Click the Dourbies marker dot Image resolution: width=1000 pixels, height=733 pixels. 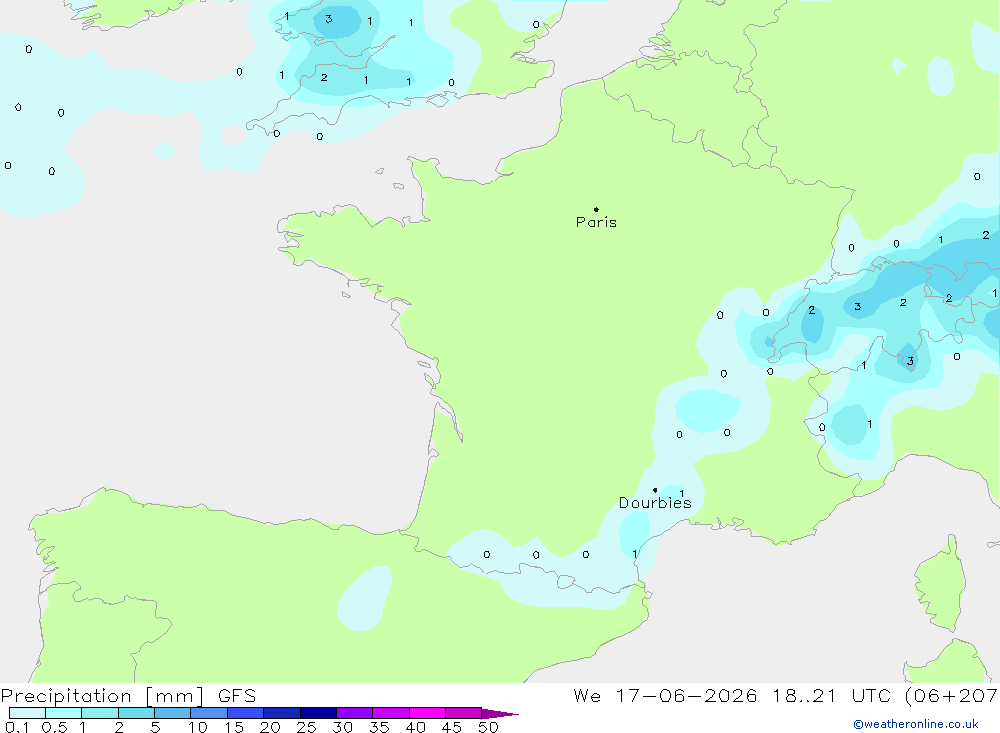coord(655,490)
